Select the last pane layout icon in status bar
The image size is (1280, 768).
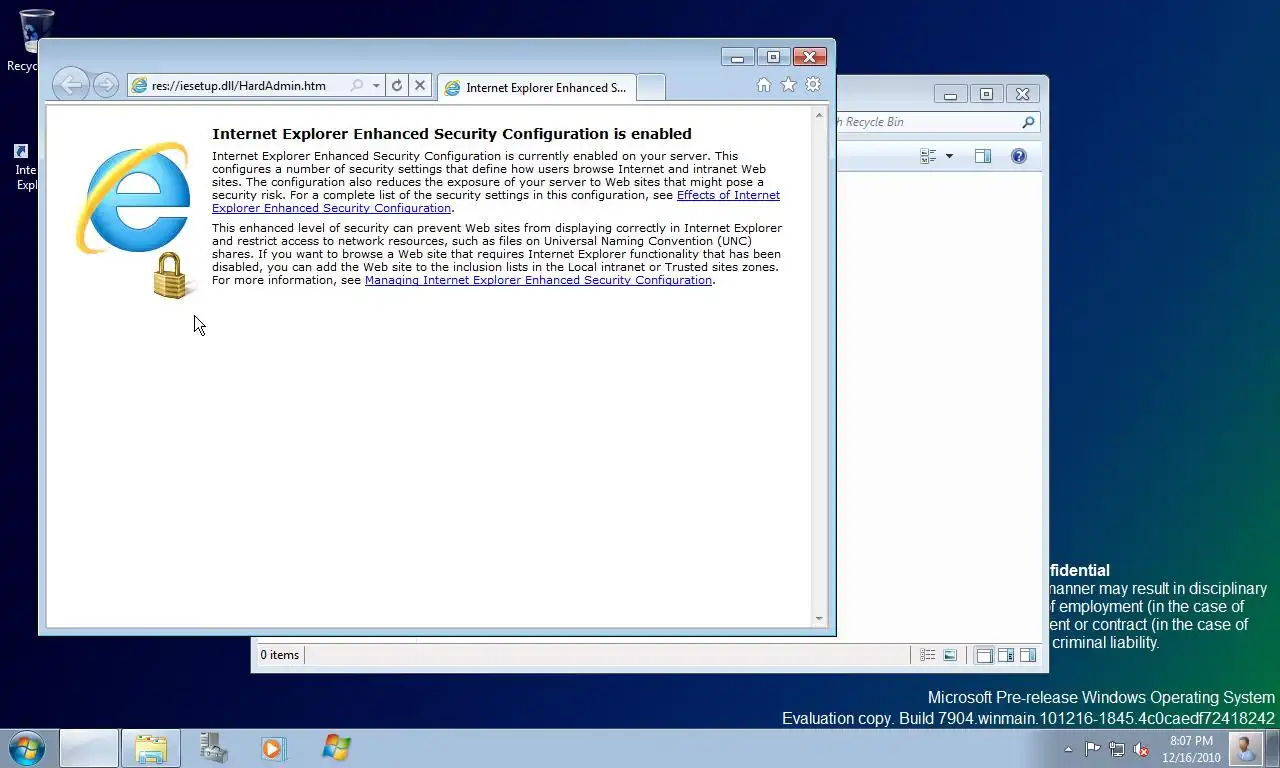[1028, 655]
